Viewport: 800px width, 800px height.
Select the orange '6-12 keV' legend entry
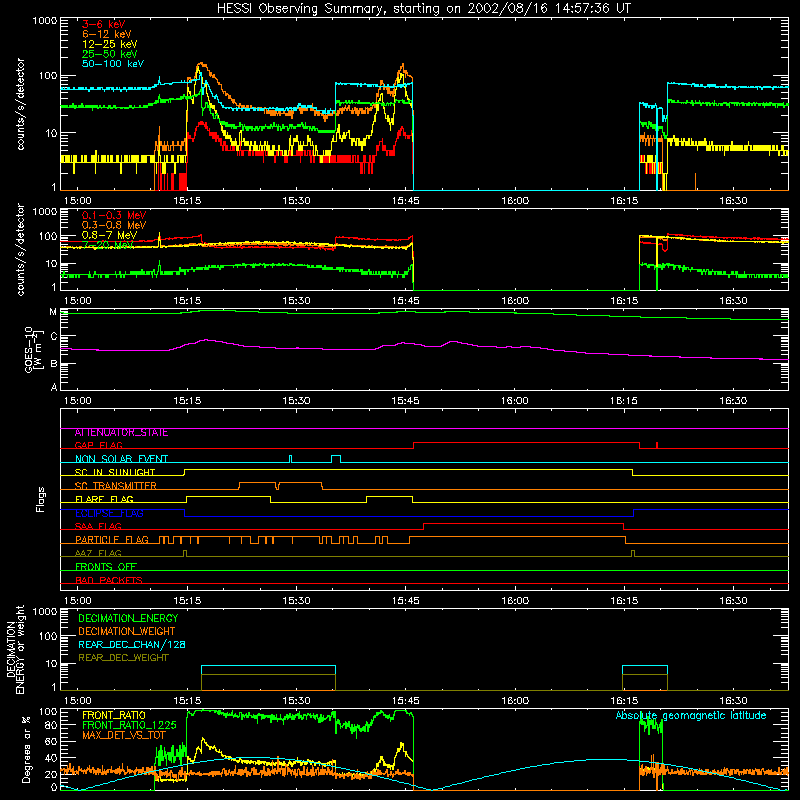(106, 34)
